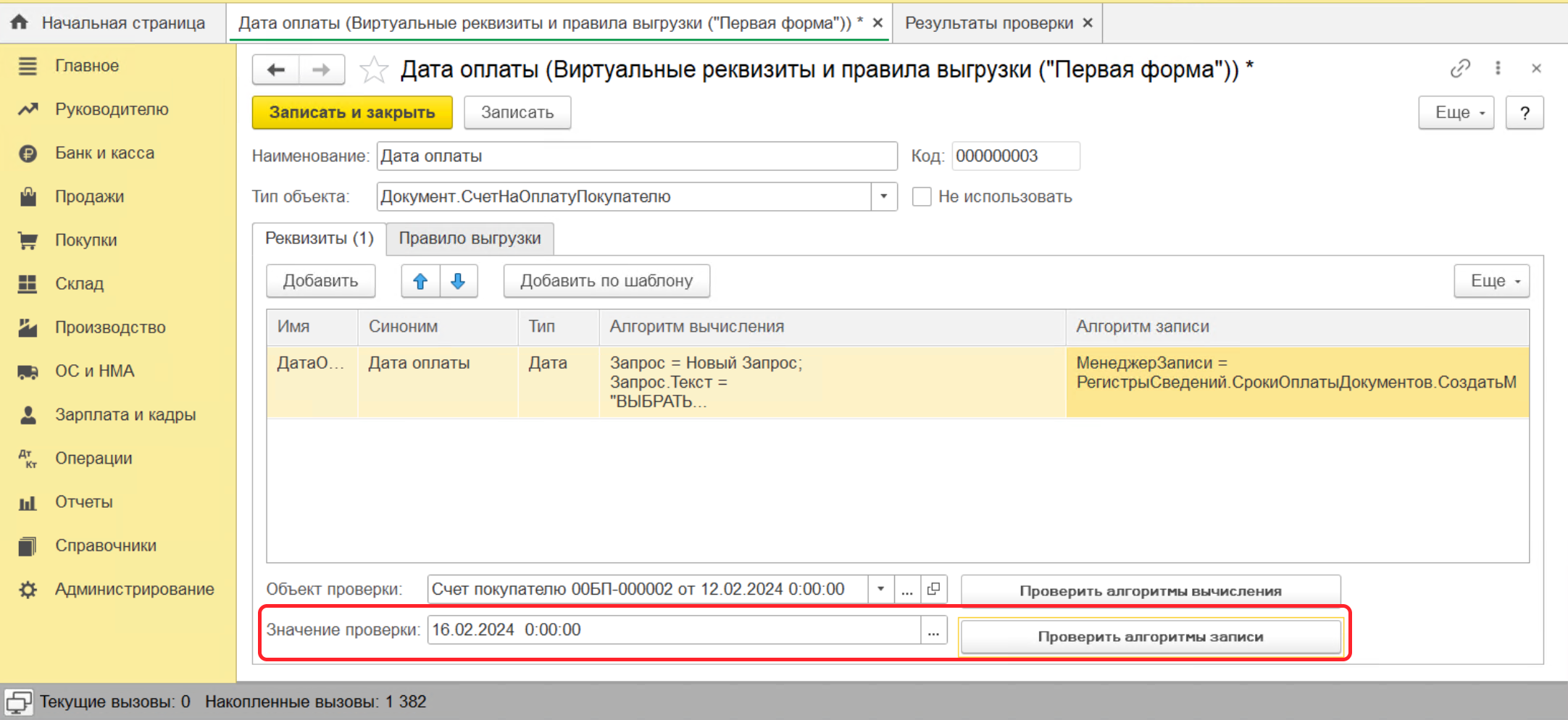Click the Отчеты chart icon
Viewport: 1568px width, 720px height.
(28, 502)
